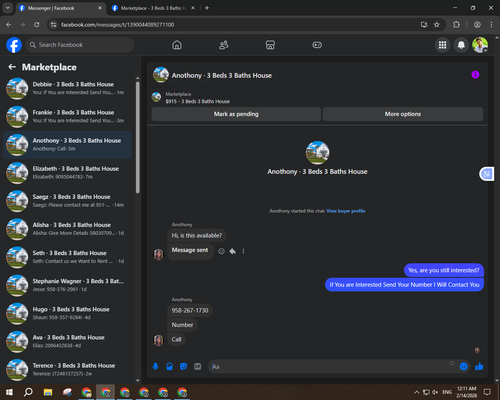Click the address bar URL

pos(117,25)
